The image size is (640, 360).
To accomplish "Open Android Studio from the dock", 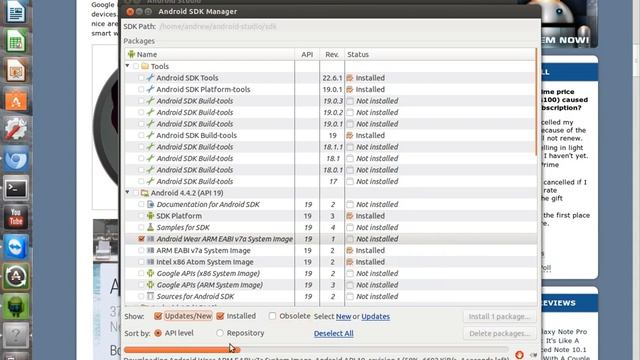I will pyautogui.click(x=16, y=306).
